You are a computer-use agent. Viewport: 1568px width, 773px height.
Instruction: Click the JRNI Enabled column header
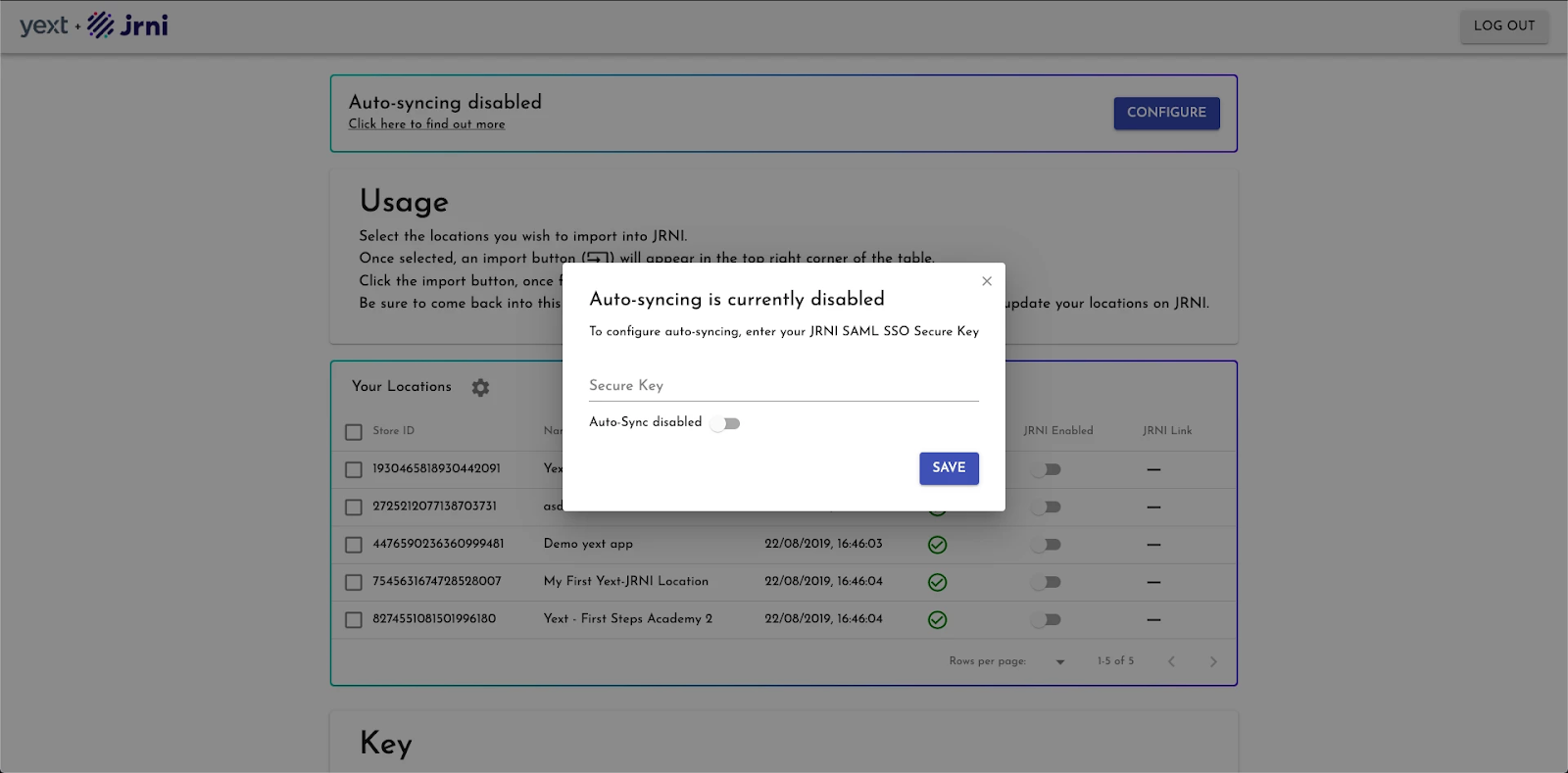click(x=1058, y=431)
